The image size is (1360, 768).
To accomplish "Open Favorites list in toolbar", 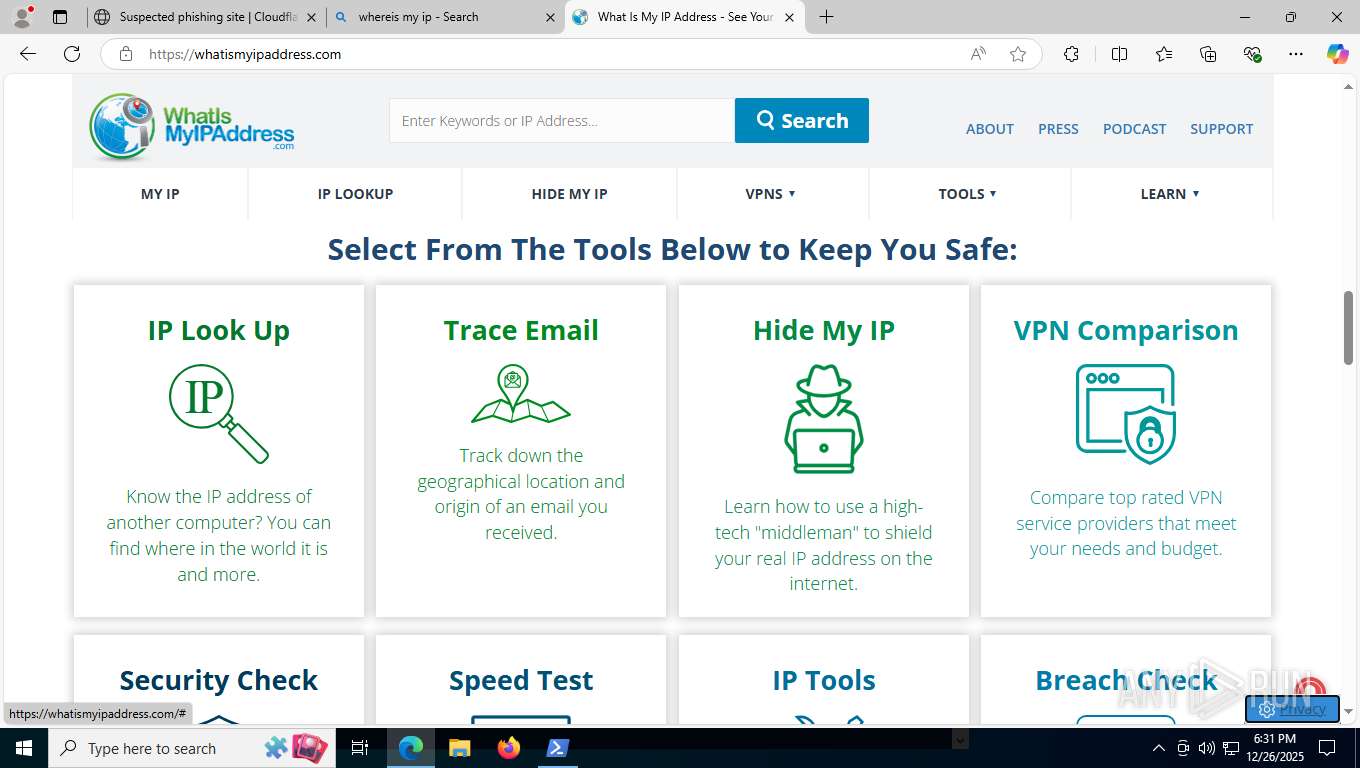I will [1164, 54].
